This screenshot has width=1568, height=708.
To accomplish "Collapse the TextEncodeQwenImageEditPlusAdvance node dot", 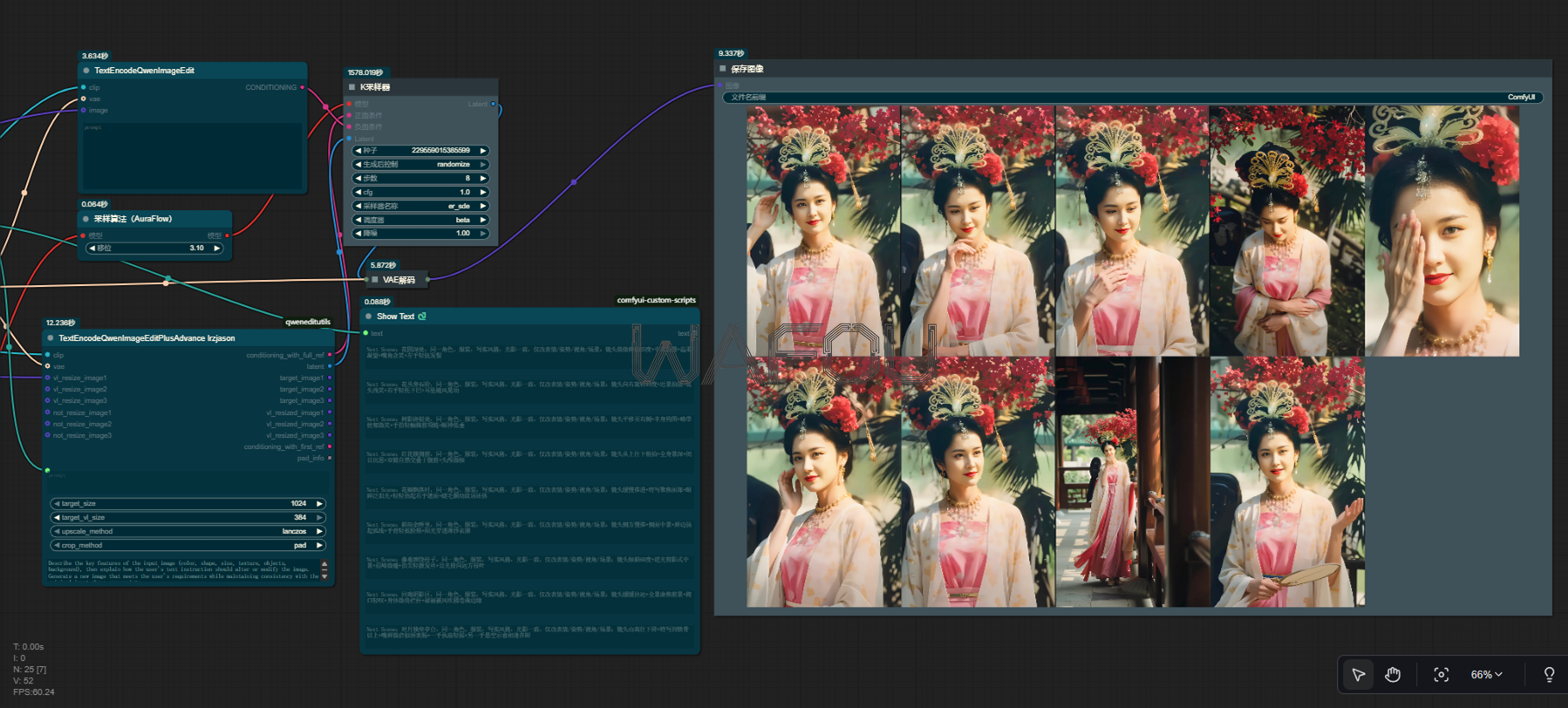I will (x=51, y=338).
